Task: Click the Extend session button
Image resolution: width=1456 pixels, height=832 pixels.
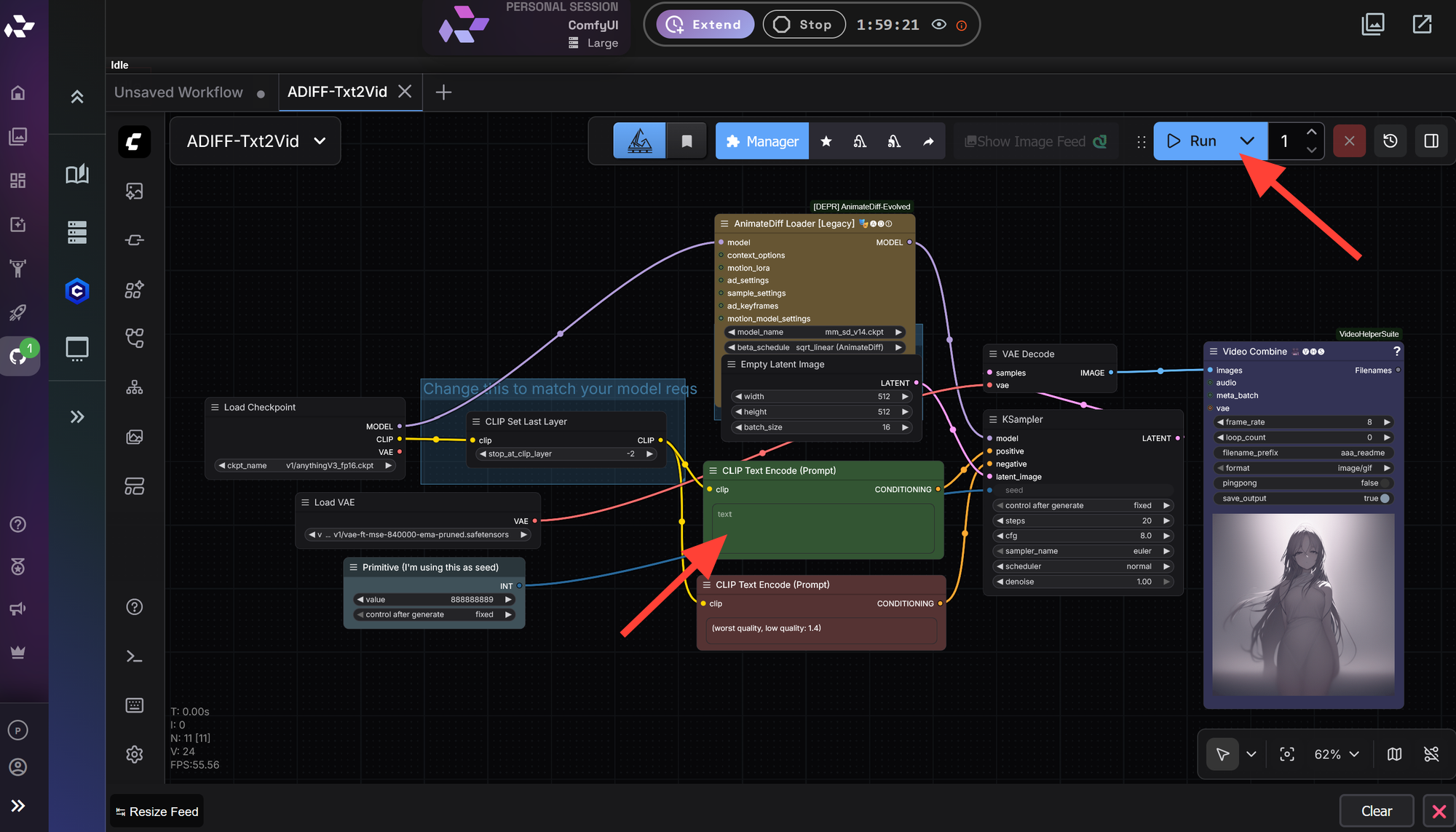Action: click(x=705, y=25)
